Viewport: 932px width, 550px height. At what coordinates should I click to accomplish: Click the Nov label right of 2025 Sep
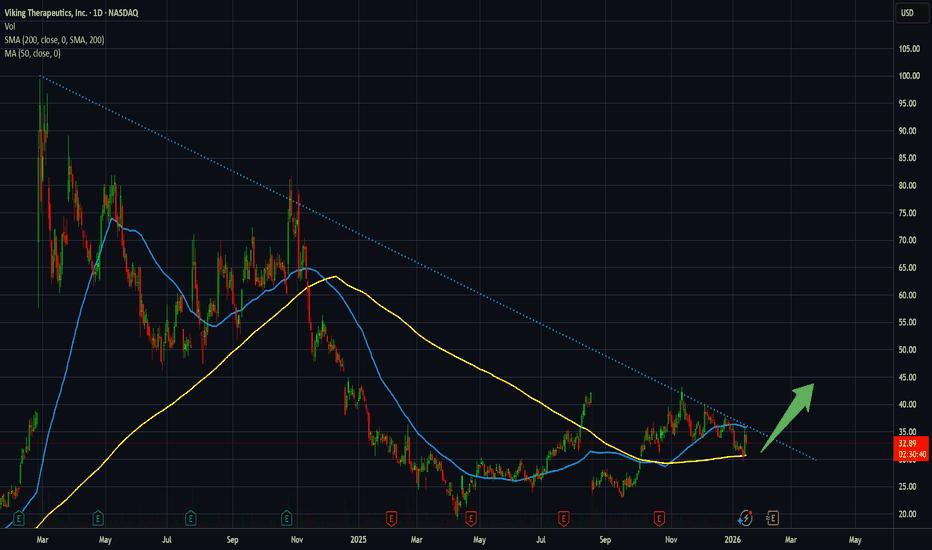(671, 540)
